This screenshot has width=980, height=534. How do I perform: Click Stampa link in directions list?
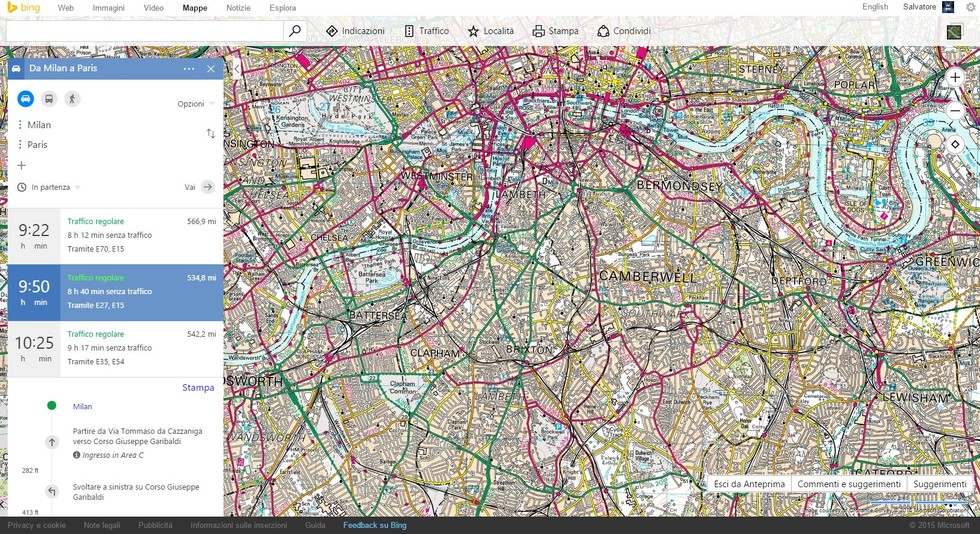198,388
